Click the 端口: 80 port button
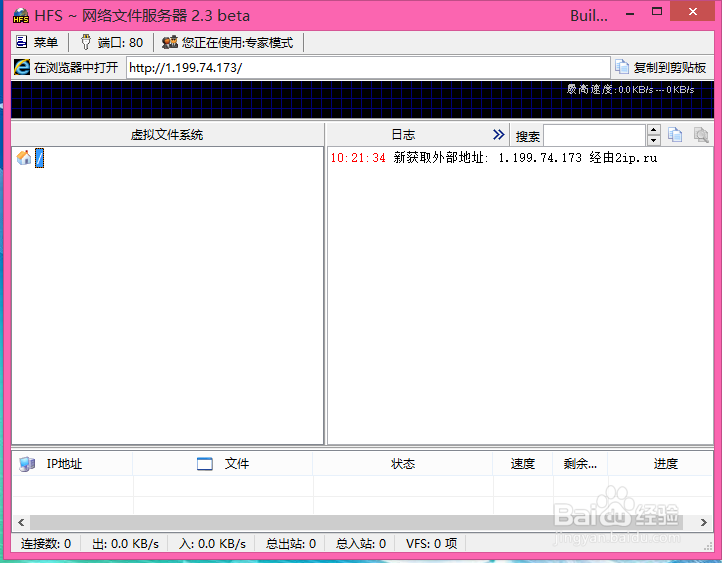This screenshot has width=722, height=563. coord(112,42)
